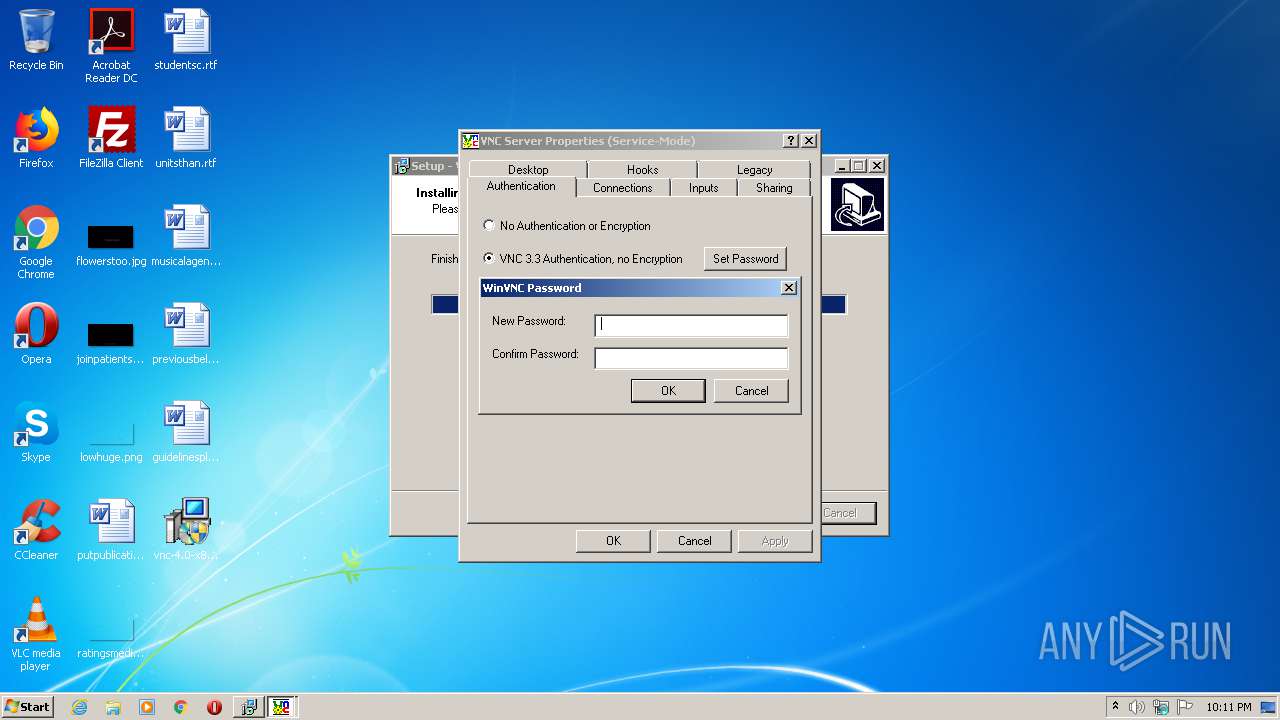
Task: Open the Recycle Bin desktop icon
Action: coord(36,40)
